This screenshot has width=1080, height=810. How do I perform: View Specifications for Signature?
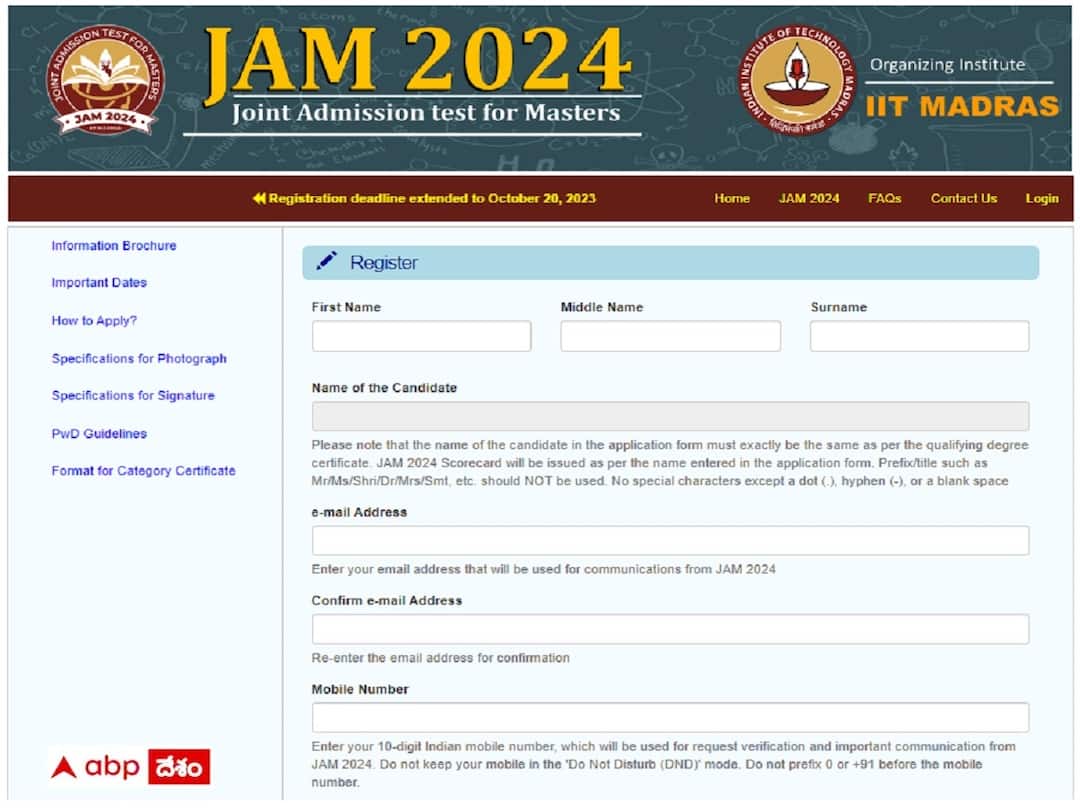click(x=132, y=396)
